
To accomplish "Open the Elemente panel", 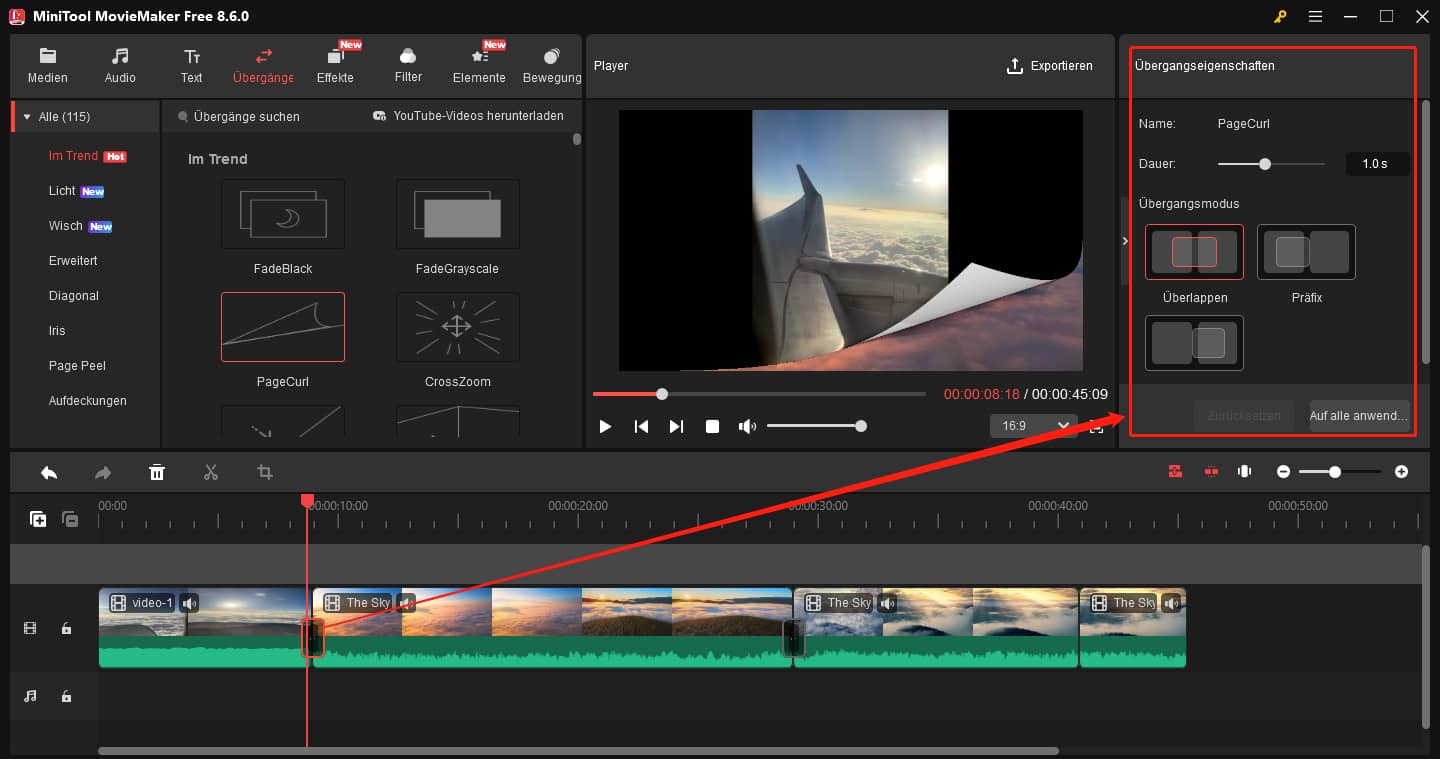I will 479,65.
